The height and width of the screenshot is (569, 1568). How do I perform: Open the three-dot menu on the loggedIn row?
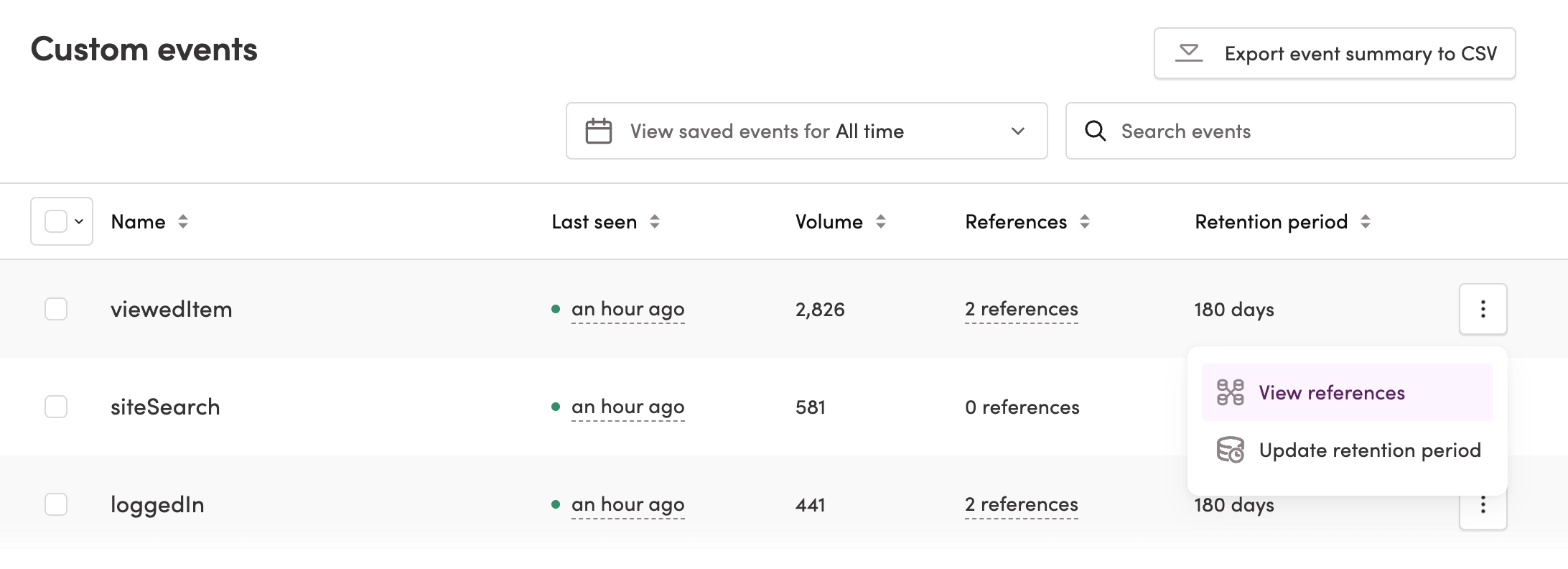[x=1483, y=505]
